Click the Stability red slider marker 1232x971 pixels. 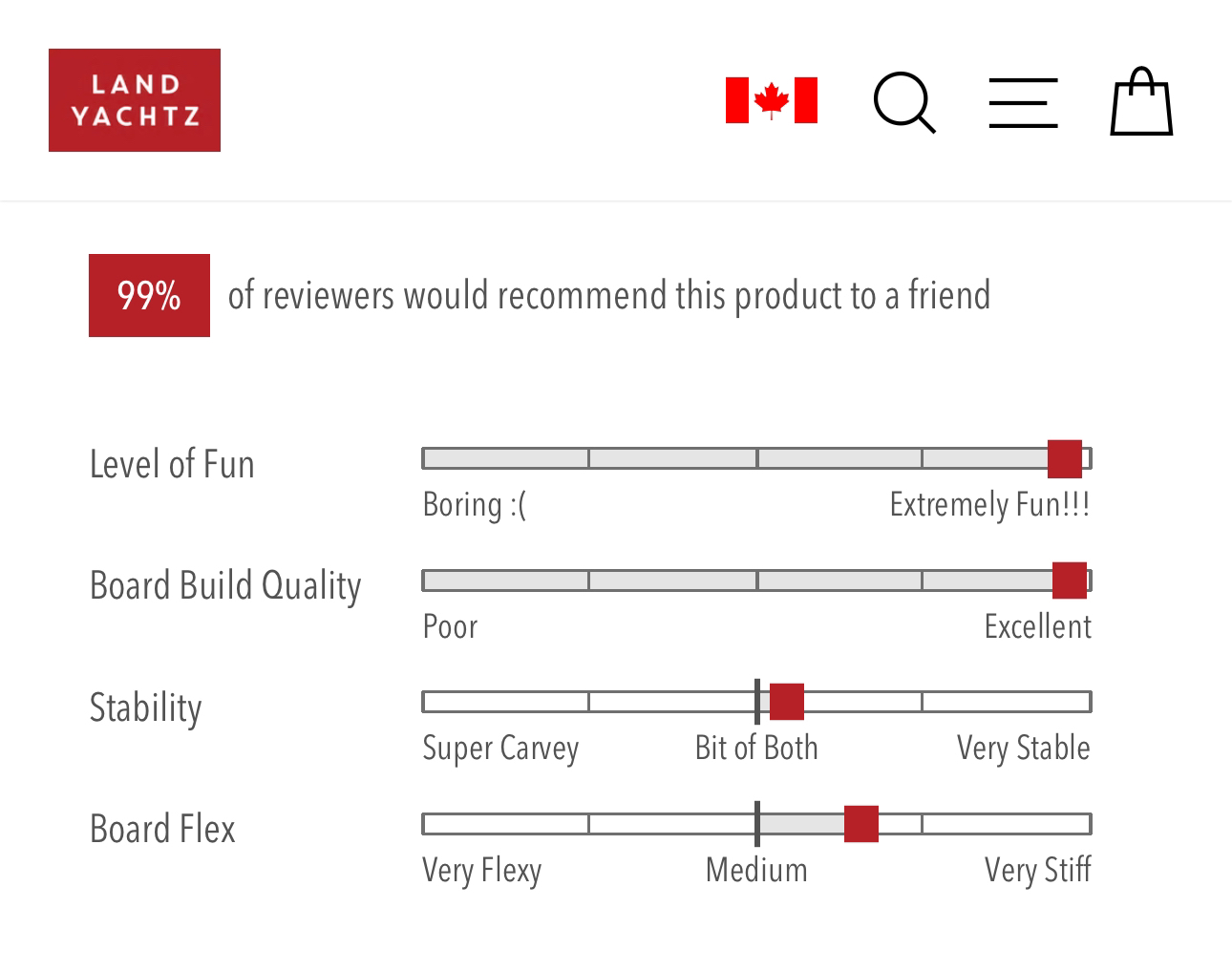click(x=787, y=702)
